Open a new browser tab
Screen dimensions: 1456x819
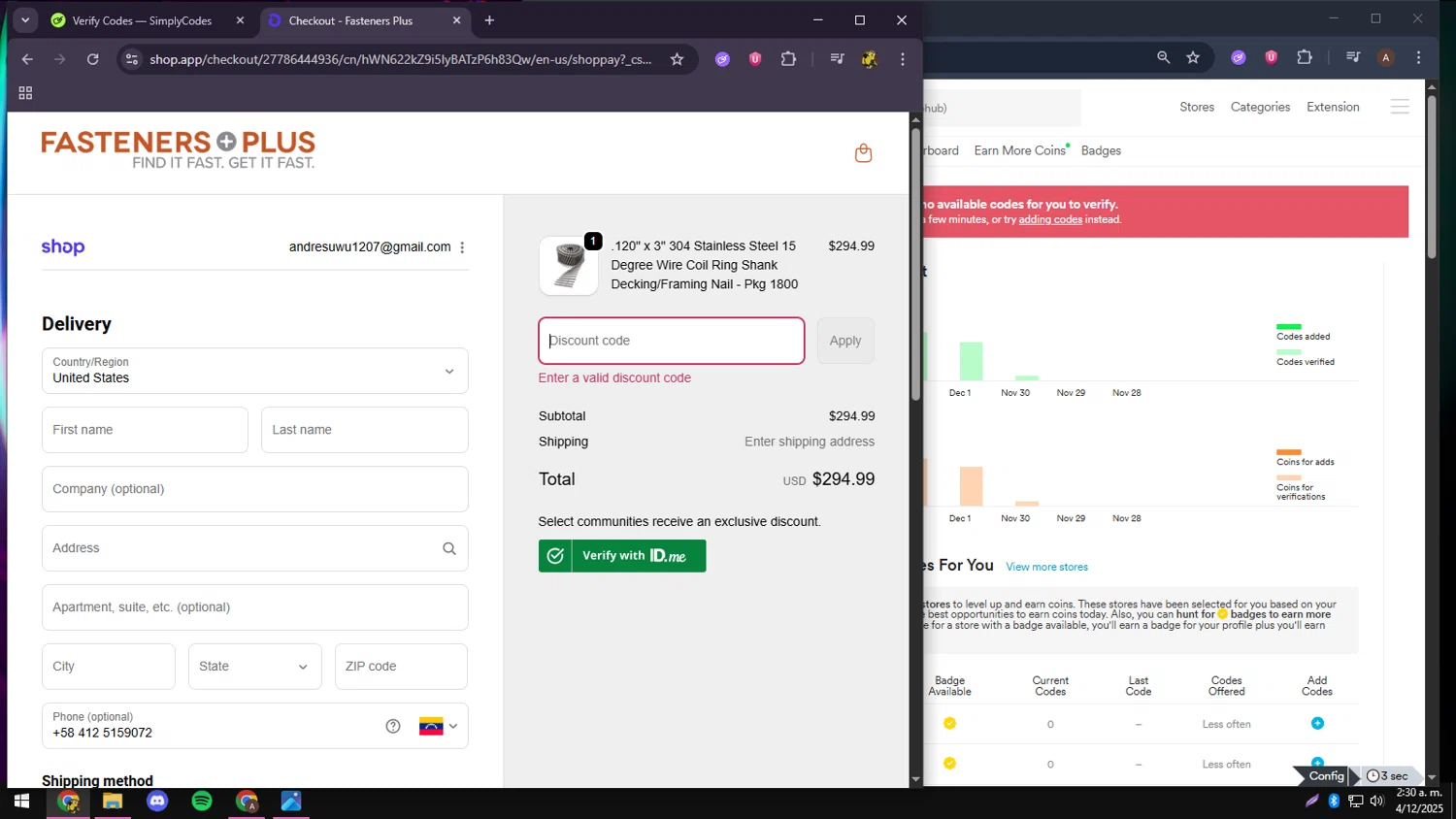pos(489,20)
